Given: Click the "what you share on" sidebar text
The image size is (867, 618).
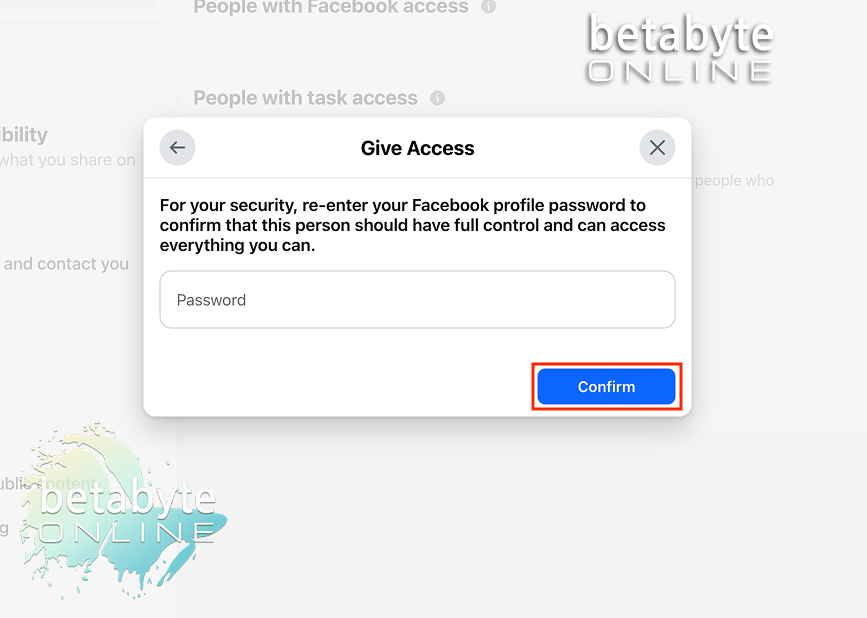Looking at the screenshot, I should pyautogui.click(x=67, y=160).
